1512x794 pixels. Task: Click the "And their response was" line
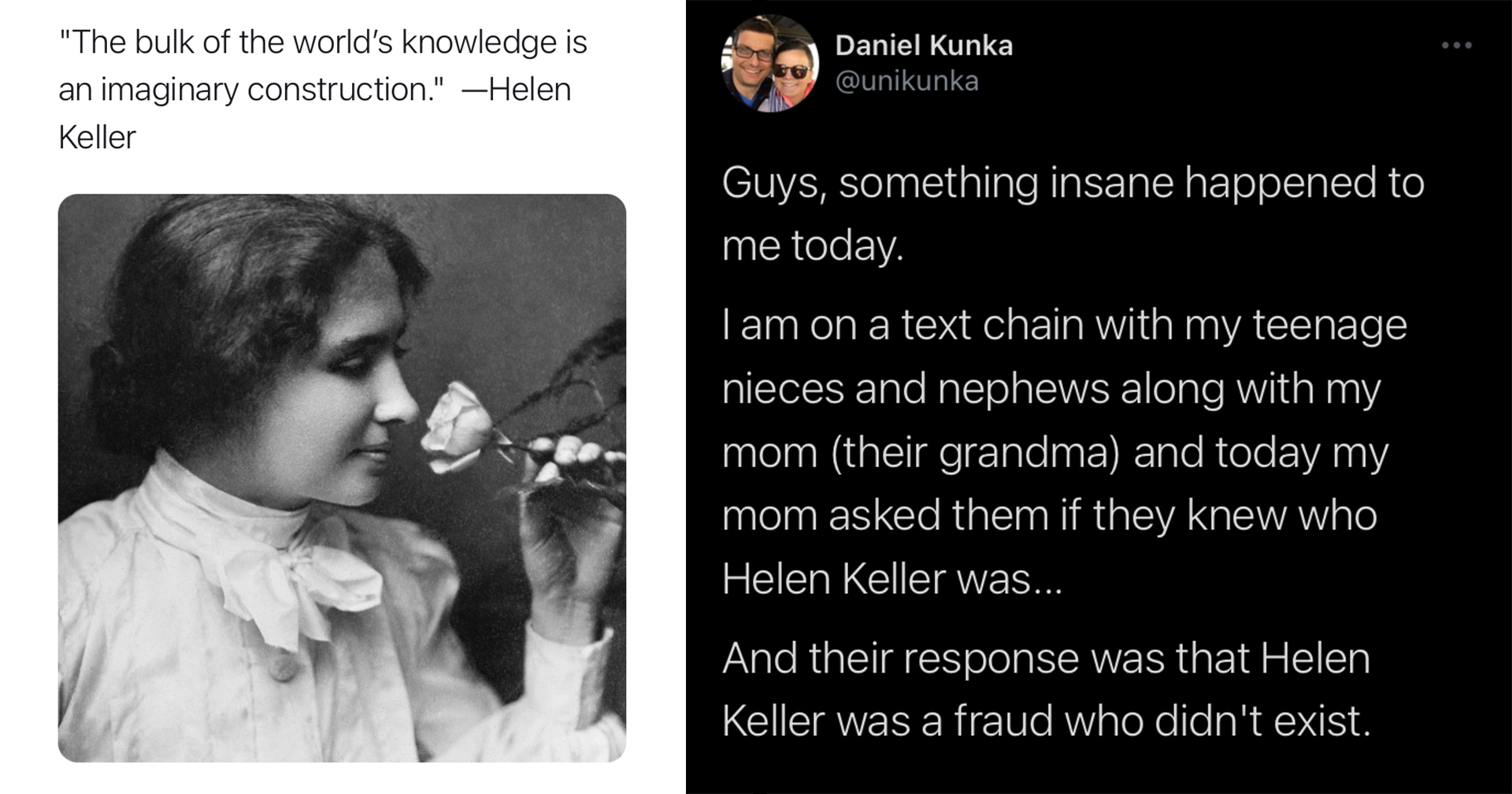pyautogui.click(x=1046, y=659)
